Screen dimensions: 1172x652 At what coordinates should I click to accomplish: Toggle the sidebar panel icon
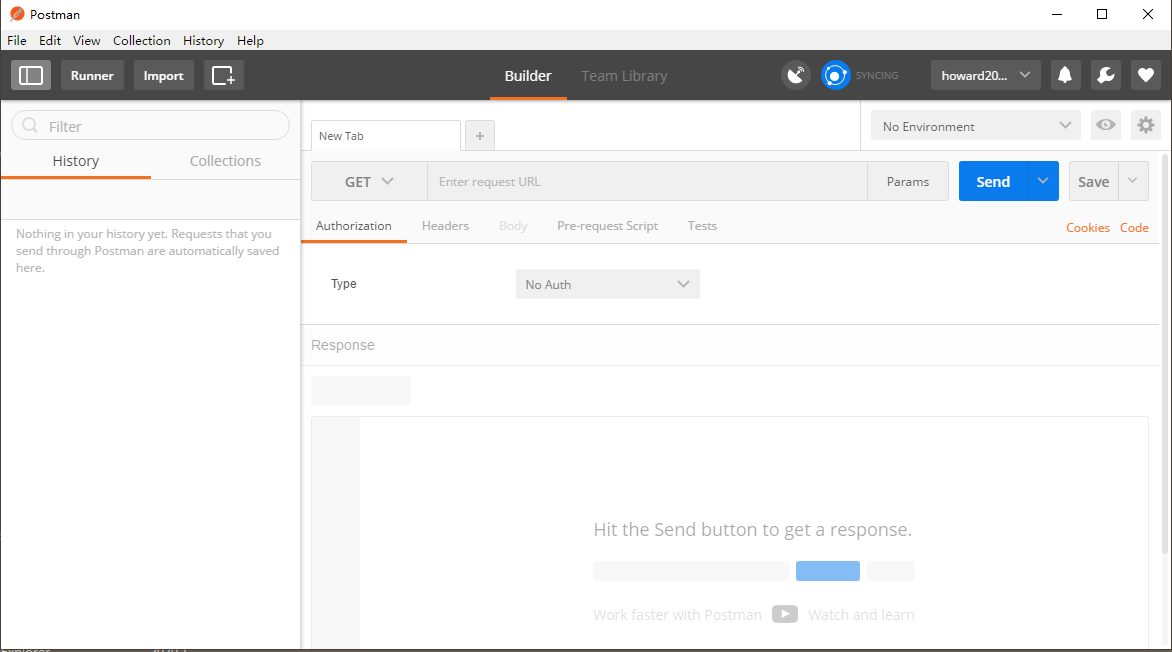pos(31,76)
